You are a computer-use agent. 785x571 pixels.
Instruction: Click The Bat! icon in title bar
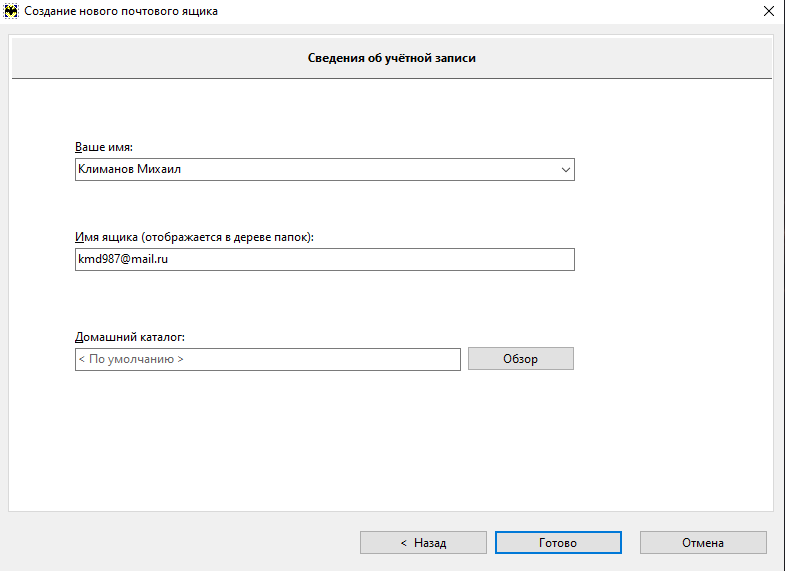11,11
